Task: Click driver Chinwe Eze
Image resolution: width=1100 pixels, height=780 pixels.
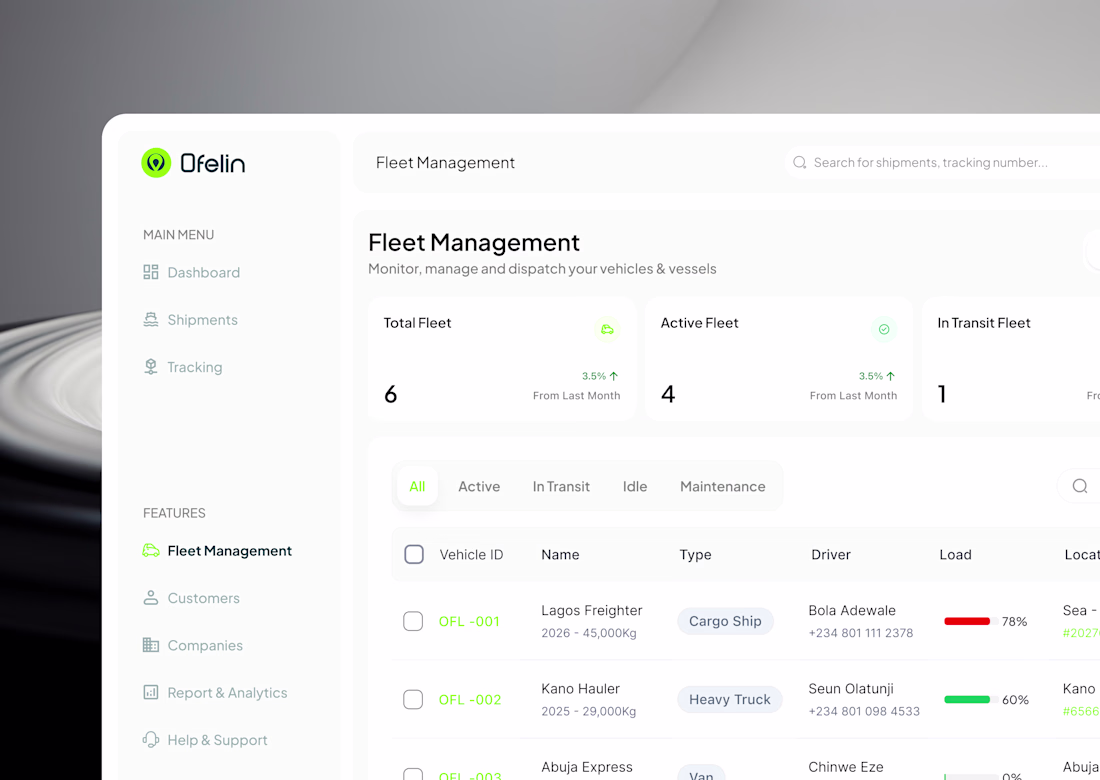Action: click(846, 767)
